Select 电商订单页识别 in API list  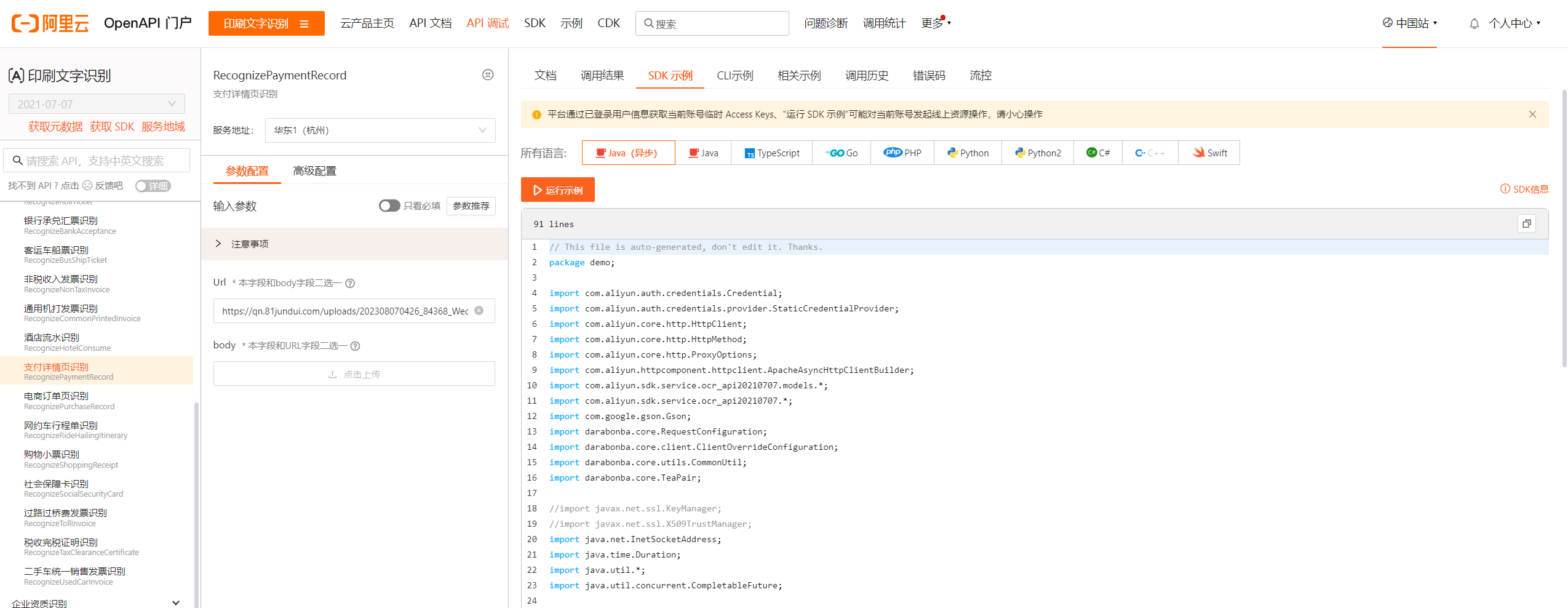click(x=97, y=401)
